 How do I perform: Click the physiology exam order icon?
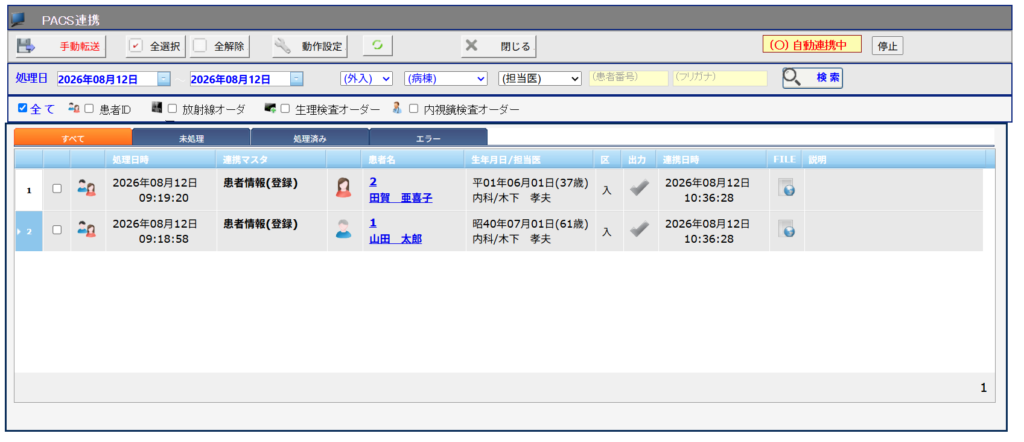[x=270, y=108]
